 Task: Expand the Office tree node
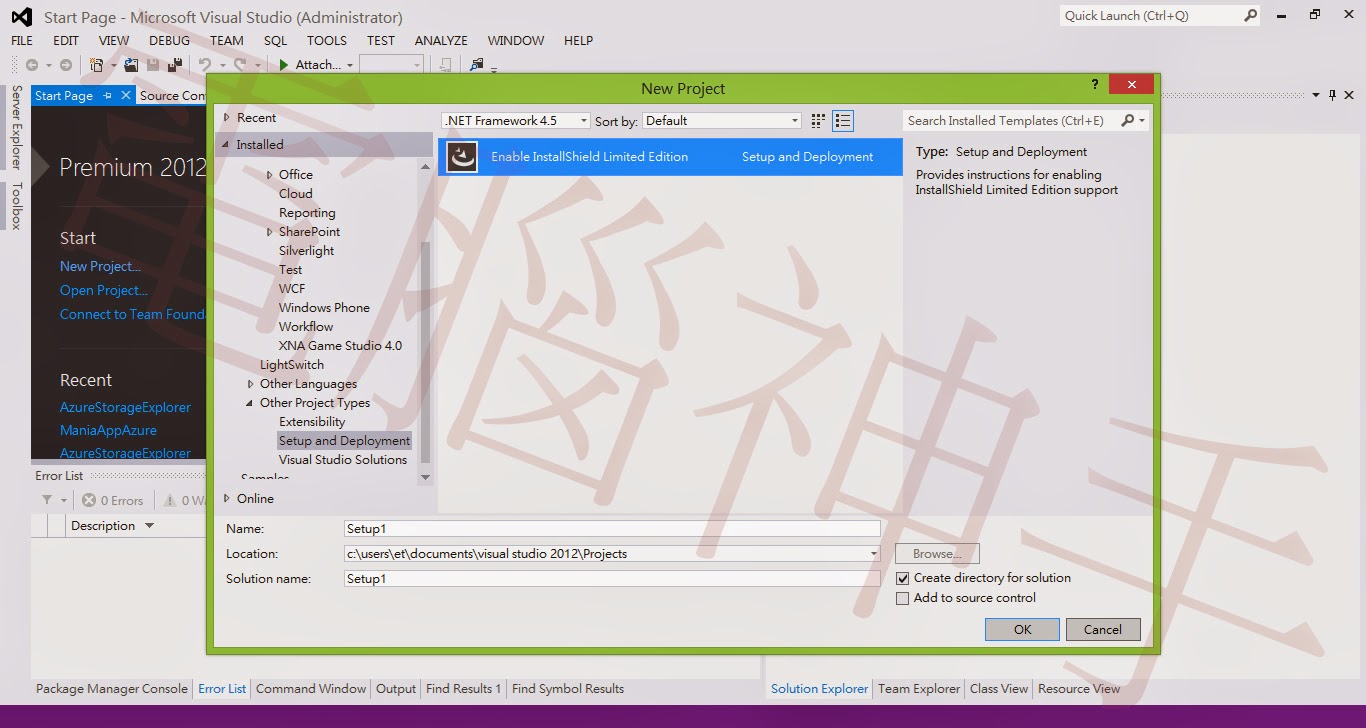[x=269, y=175]
